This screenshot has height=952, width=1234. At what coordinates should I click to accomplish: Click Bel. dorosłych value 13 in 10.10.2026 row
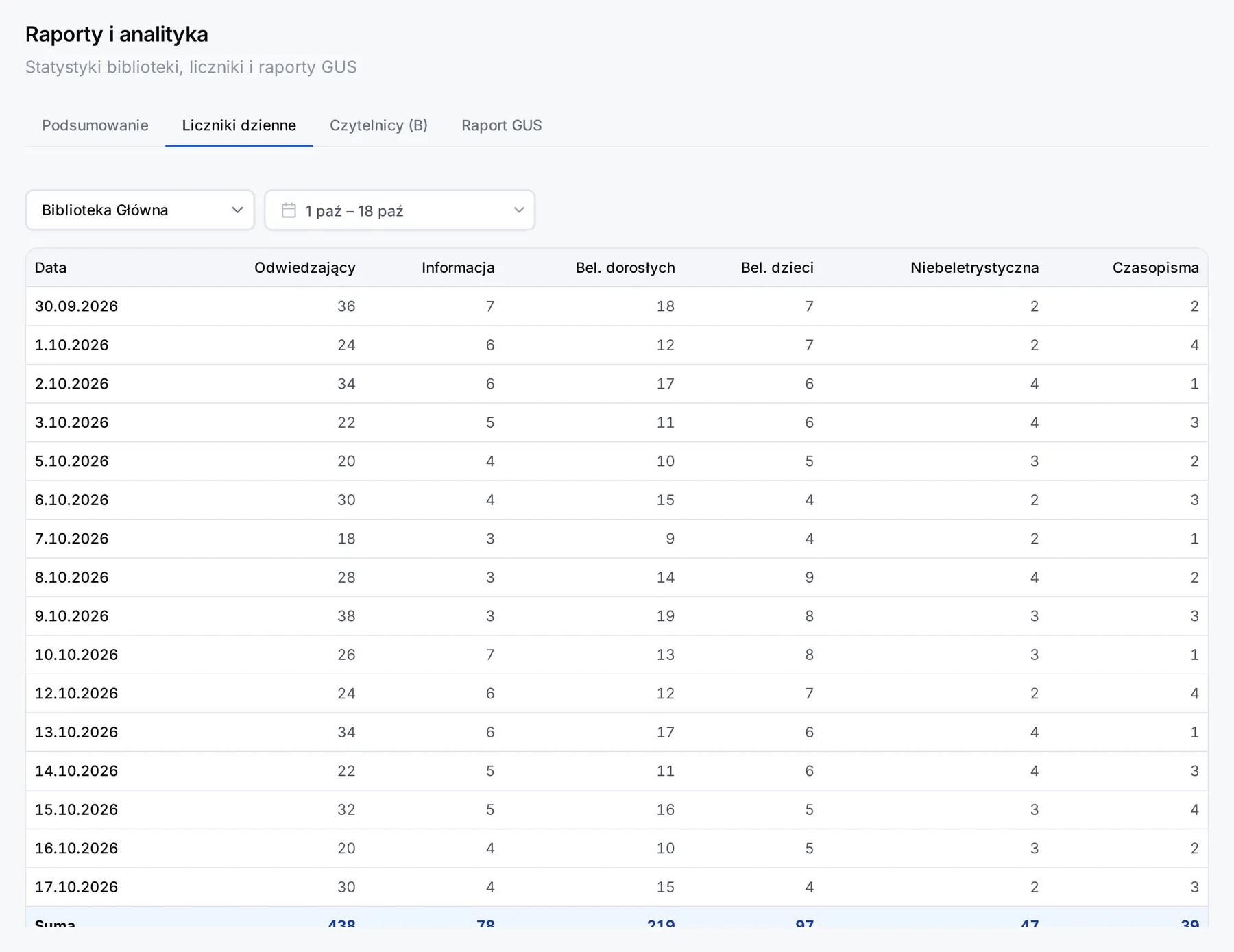[x=666, y=655]
